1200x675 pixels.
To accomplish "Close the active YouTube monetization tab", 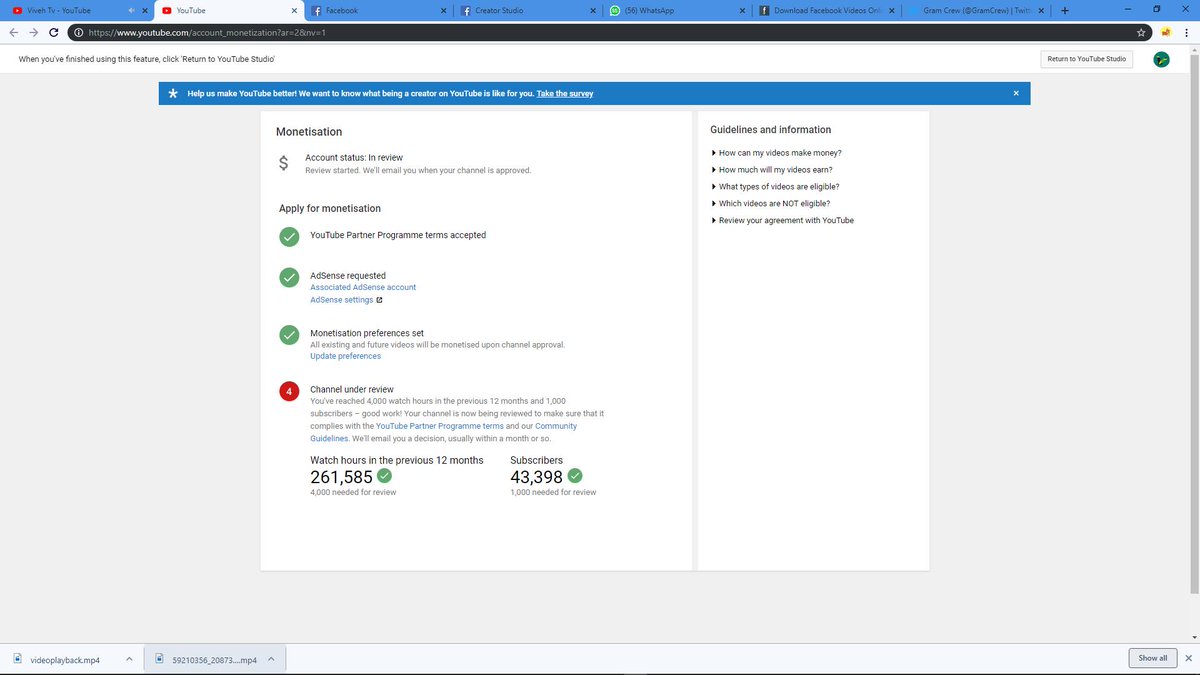I will point(292,10).
